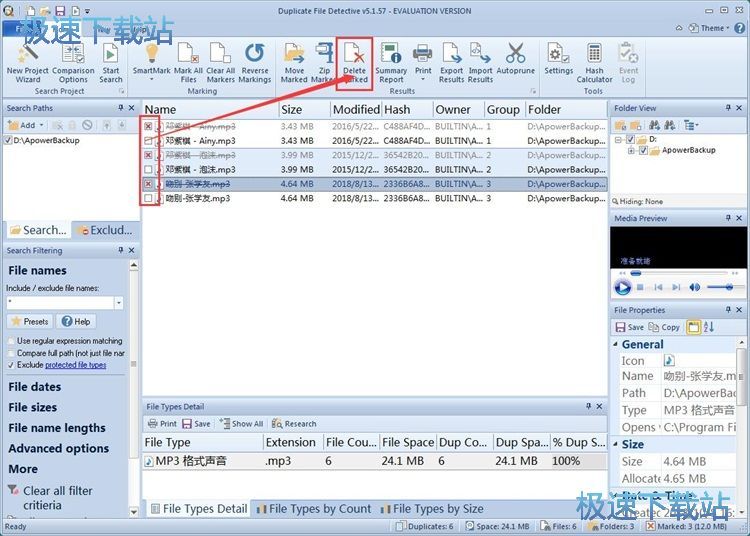Viewport: 750px width, 536px height.
Task: Enable Use regular expression matching
Action: [11, 341]
